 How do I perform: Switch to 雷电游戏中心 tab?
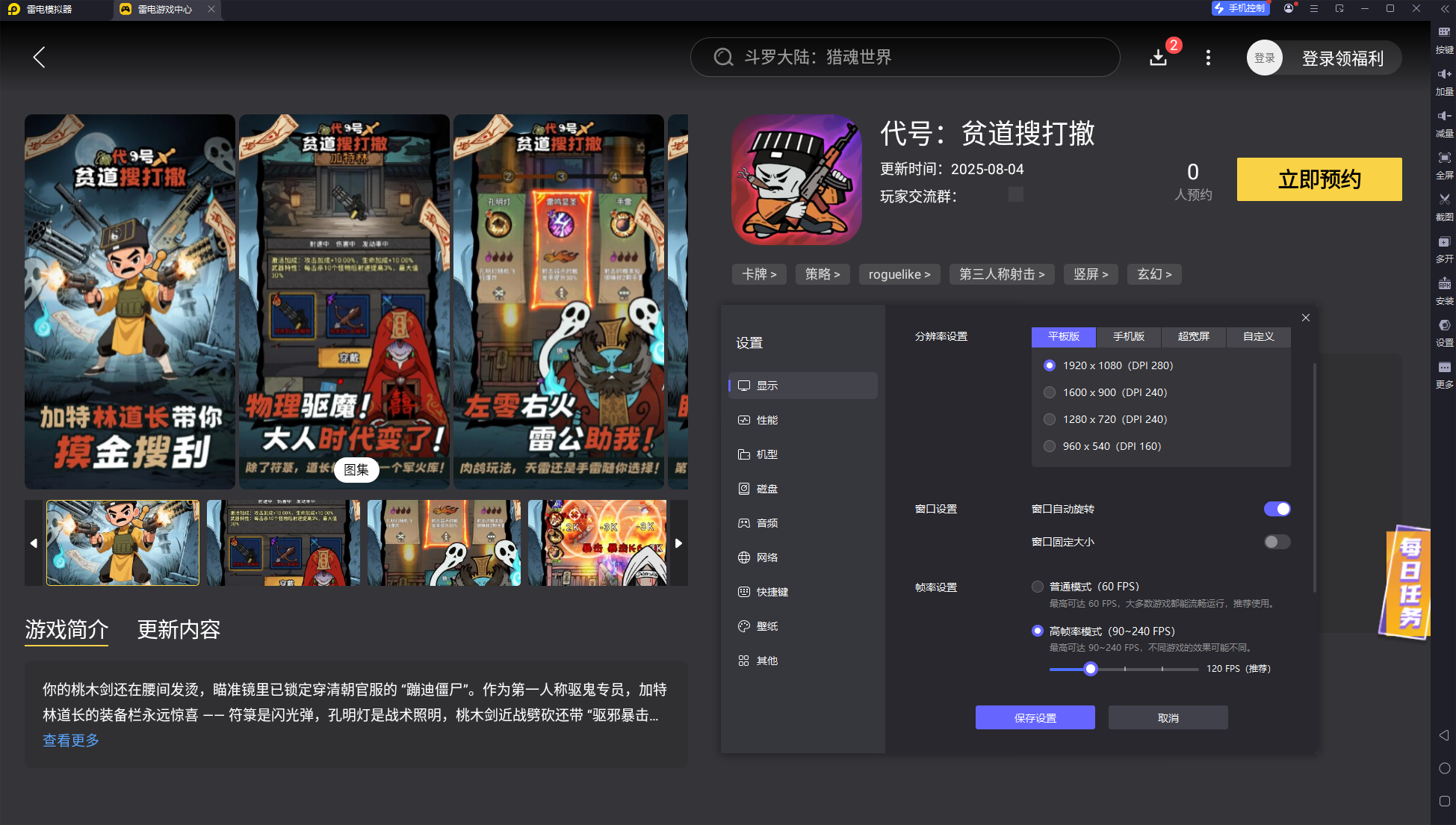[165, 9]
